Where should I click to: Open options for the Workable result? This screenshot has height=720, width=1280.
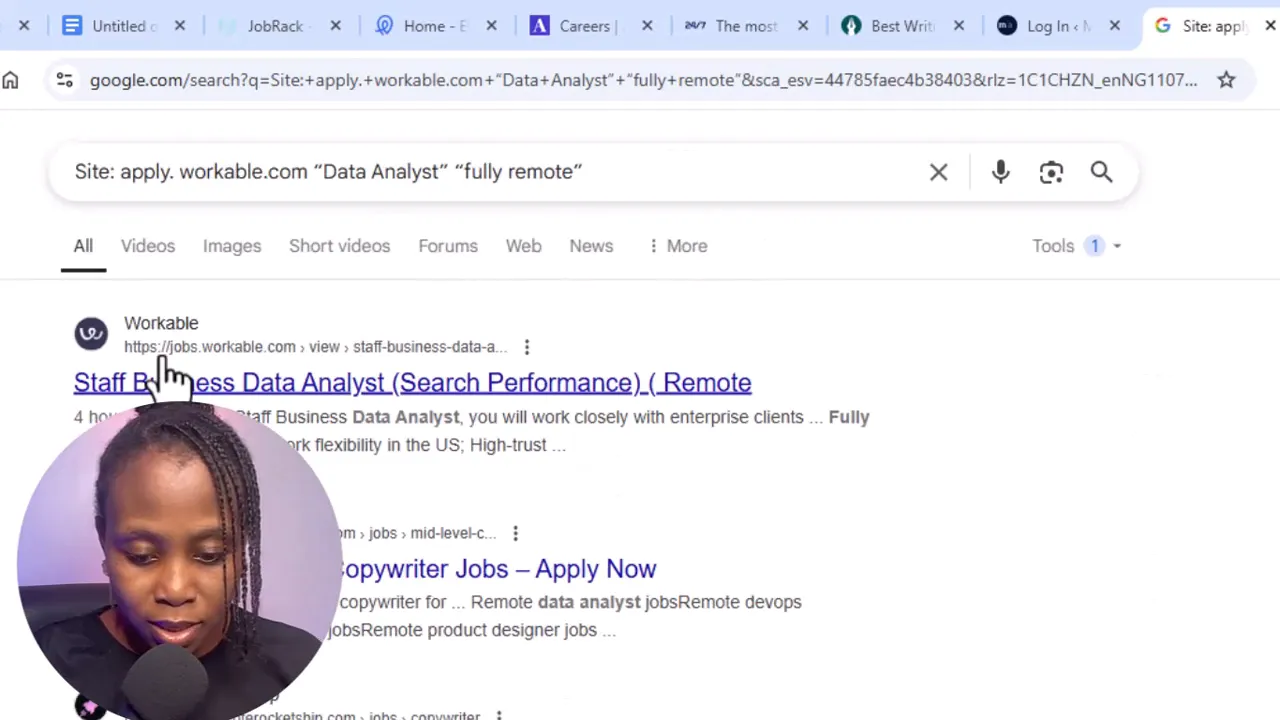click(527, 347)
